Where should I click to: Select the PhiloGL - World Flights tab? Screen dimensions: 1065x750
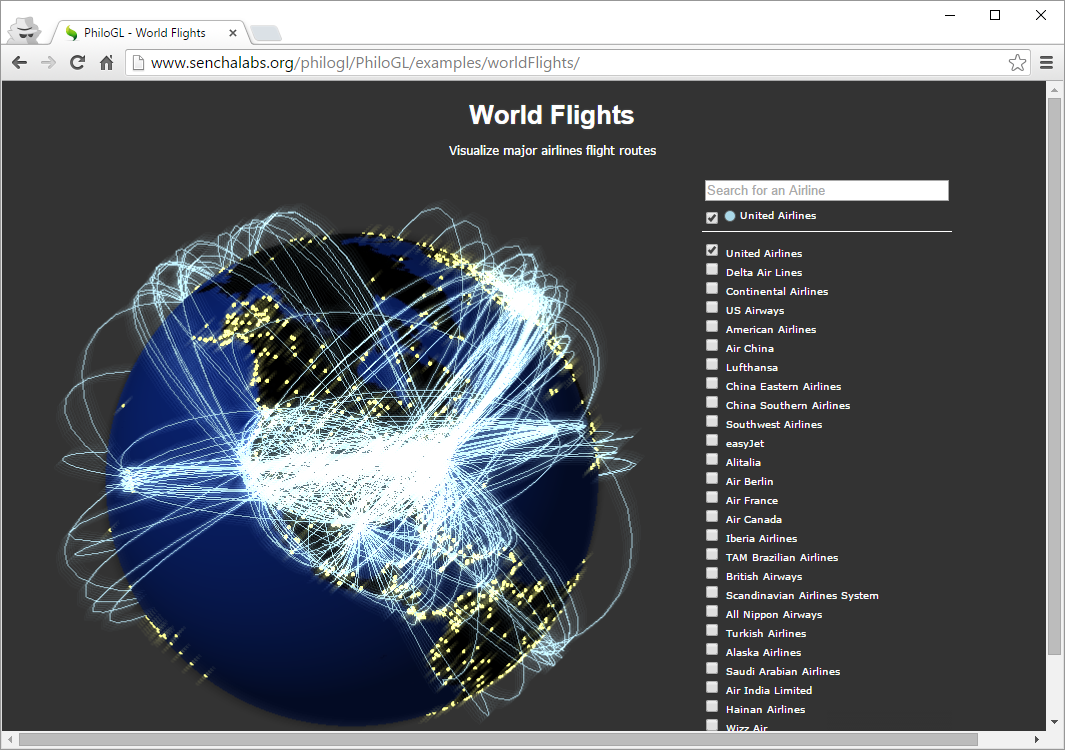coord(149,33)
